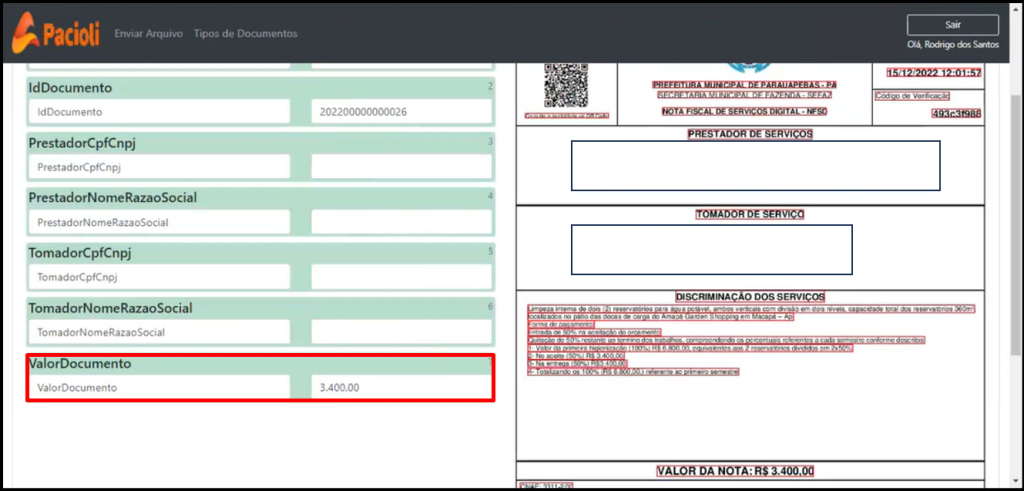Click the IdDocumento value field 202200000000026

[x=402, y=112]
